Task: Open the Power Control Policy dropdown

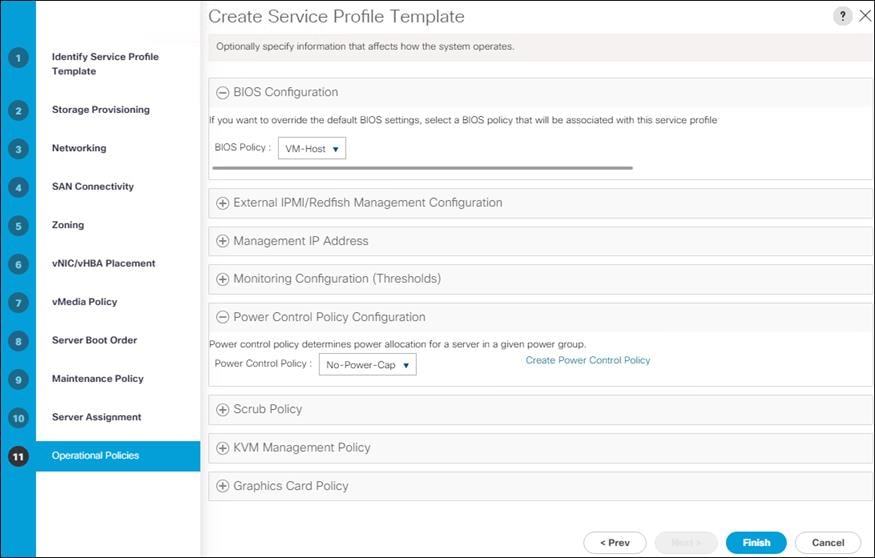Action: (x=367, y=365)
